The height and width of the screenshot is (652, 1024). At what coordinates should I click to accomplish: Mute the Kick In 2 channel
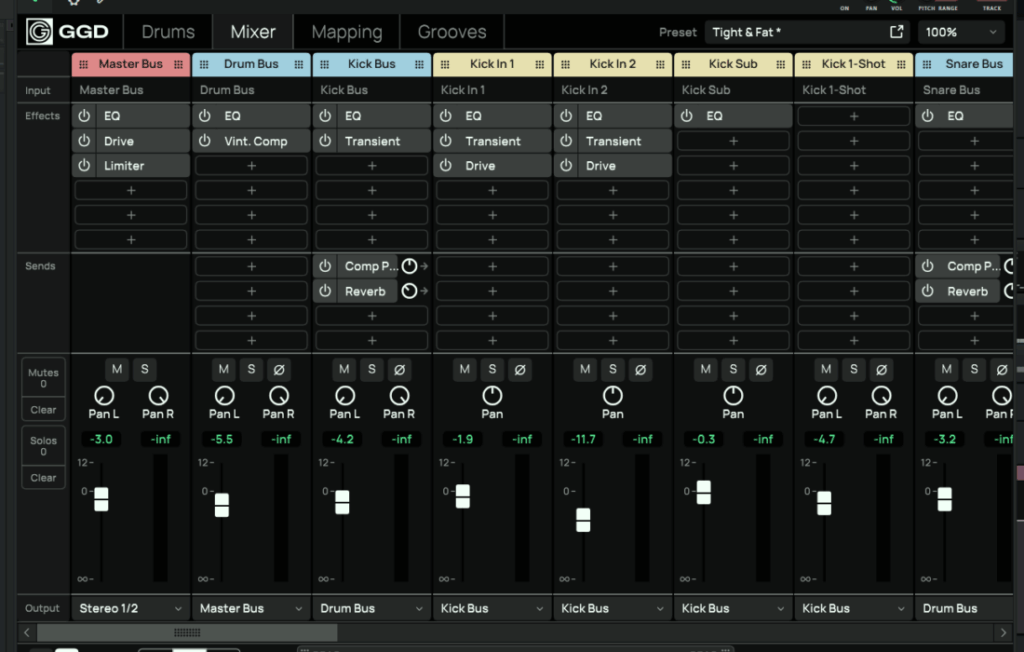point(585,370)
